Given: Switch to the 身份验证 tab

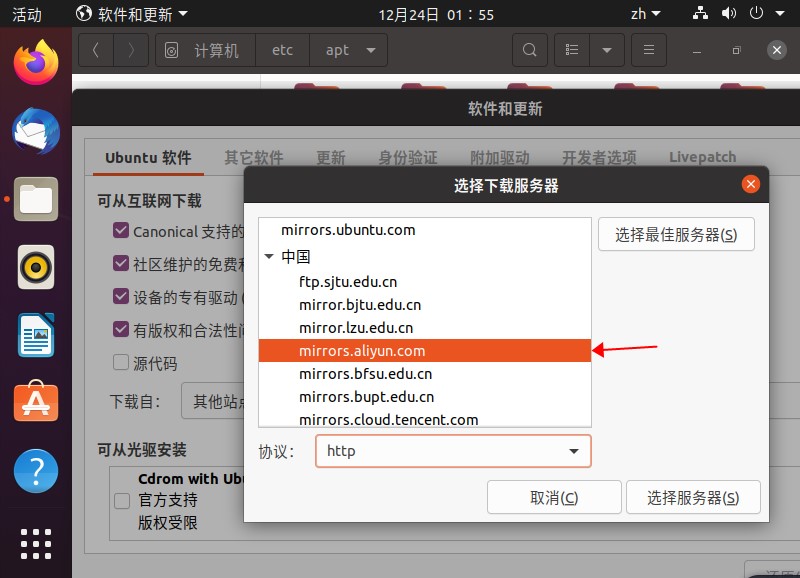Looking at the screenshot, I should pyautogui.click(x=408, y=158).
